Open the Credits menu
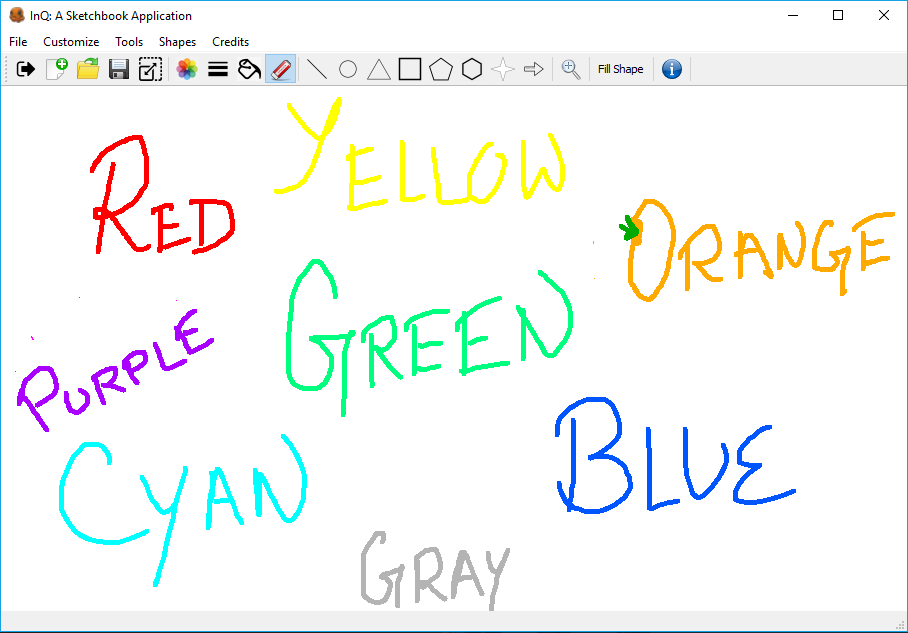This screenshot has width=908, height=633. tap(230, 42)
